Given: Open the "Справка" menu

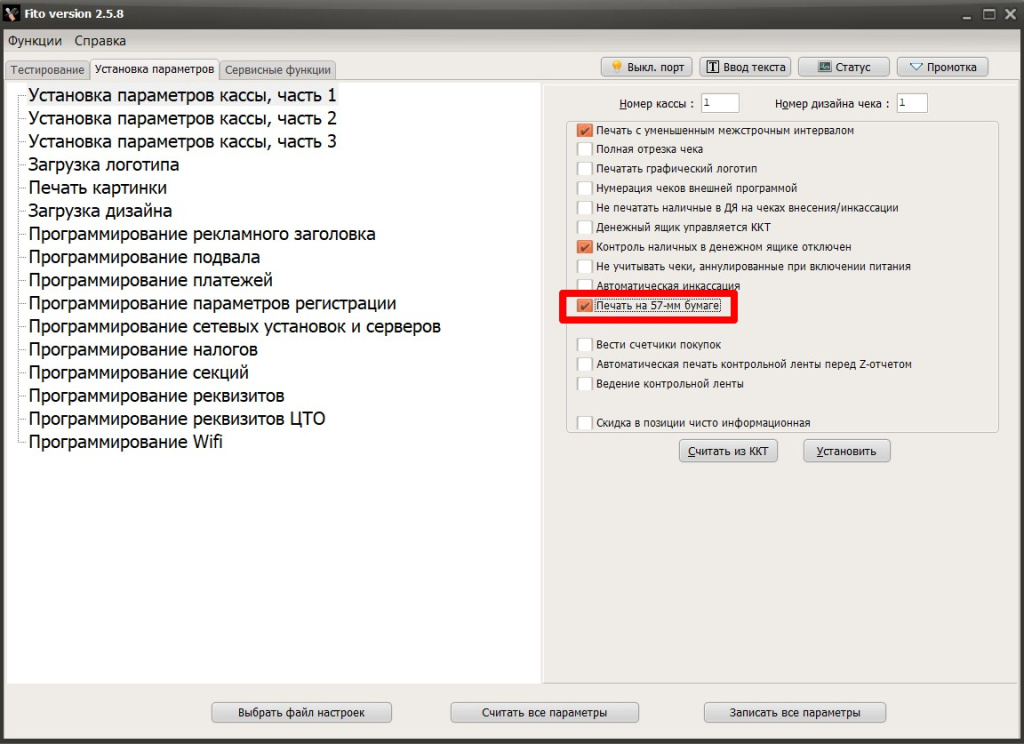Looking at the screenshot, I should (x=100, y=41).
